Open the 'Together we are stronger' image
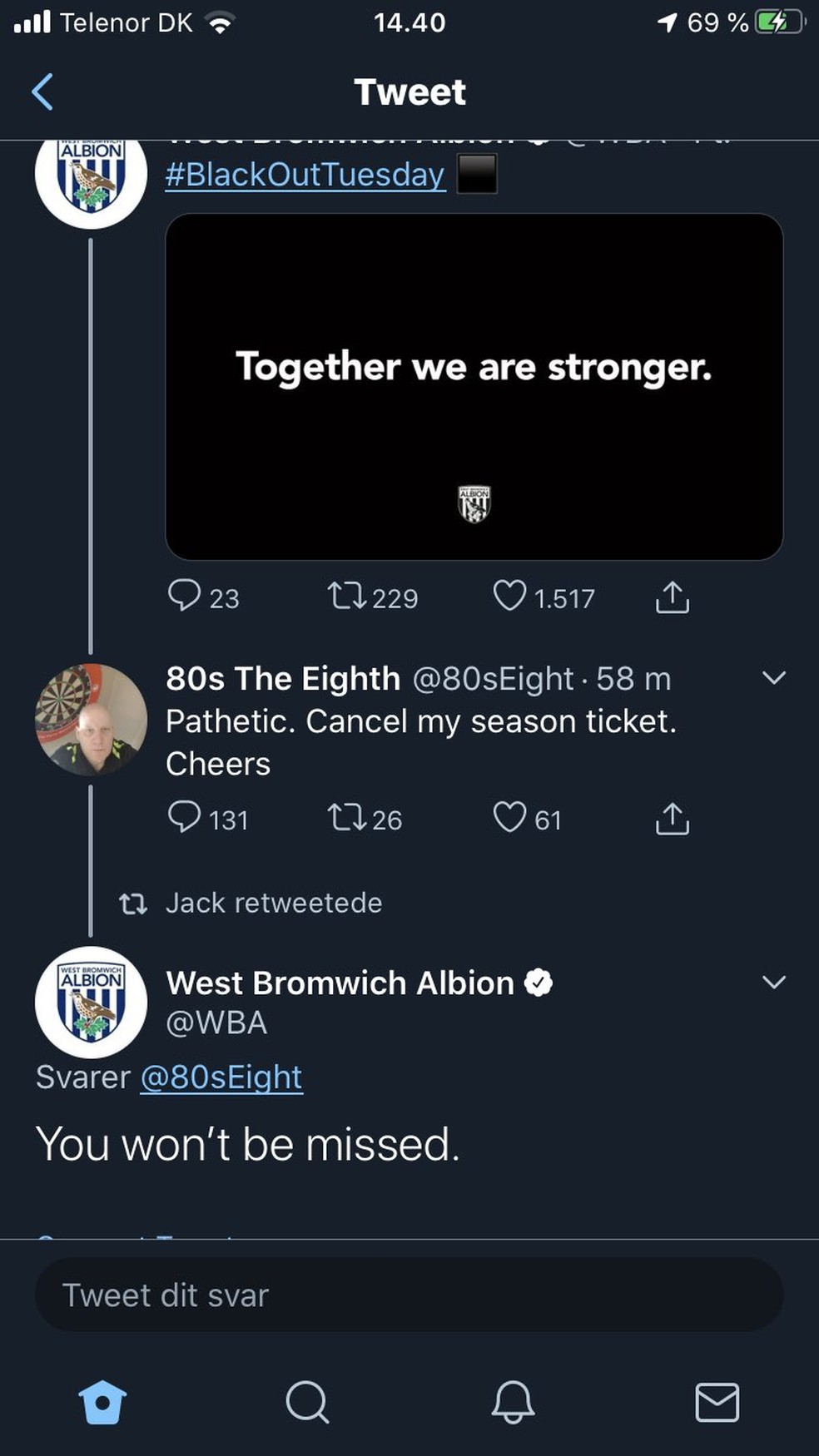 pyautogui.click(x=474, y=387)
